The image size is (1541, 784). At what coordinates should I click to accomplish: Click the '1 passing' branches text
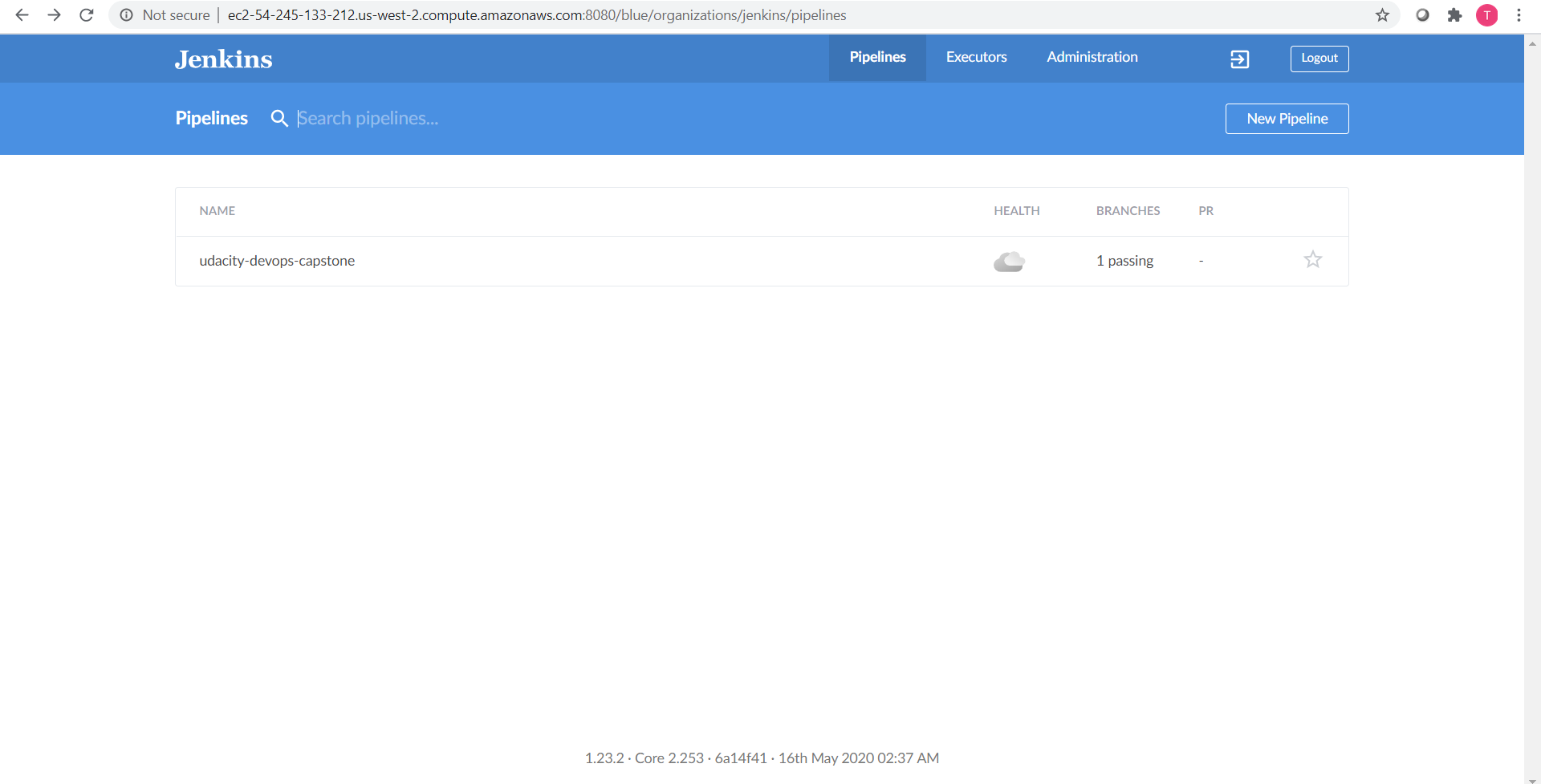coord(1124,261)
